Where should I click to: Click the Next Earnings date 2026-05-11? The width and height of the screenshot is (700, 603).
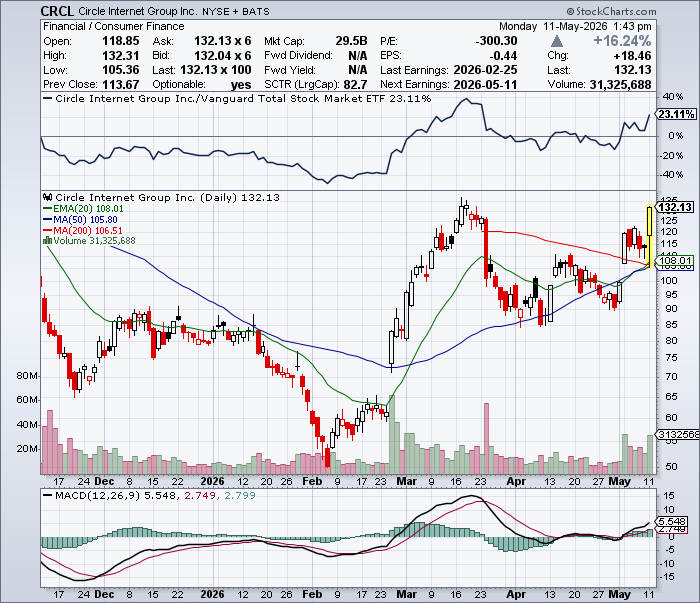pos(485,84)
